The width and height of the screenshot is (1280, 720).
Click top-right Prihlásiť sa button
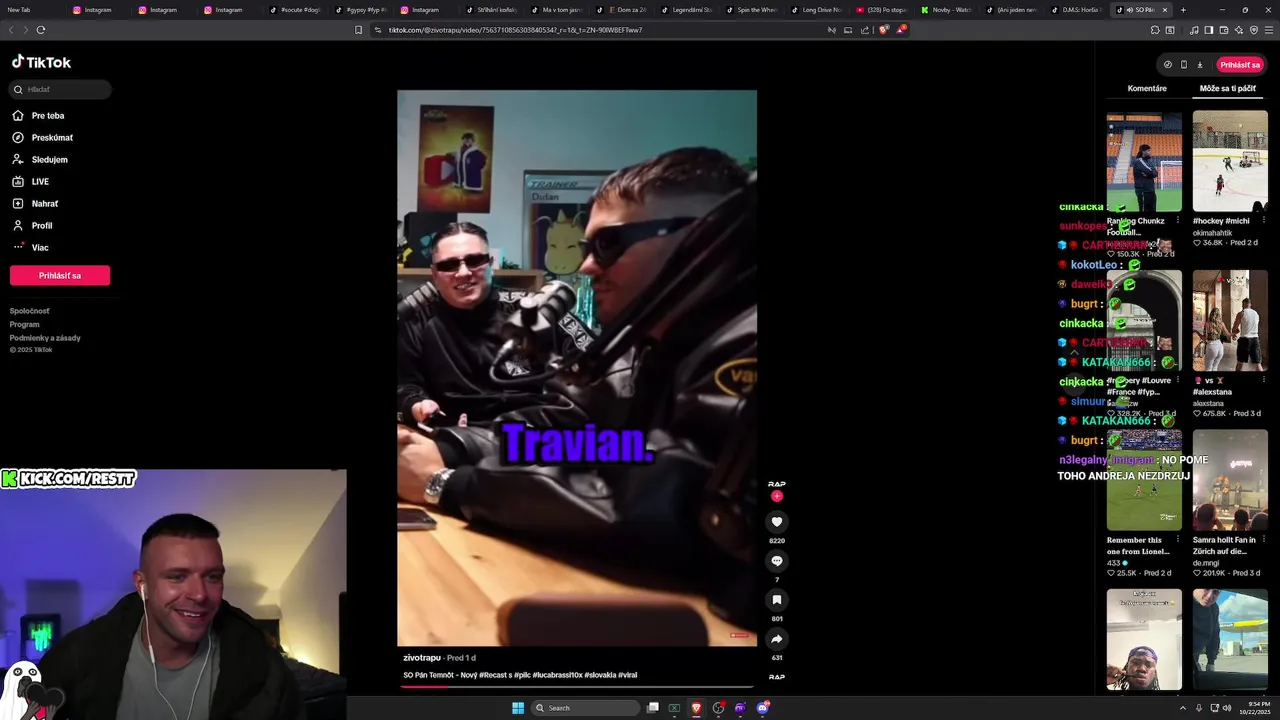coord(1240,65)
